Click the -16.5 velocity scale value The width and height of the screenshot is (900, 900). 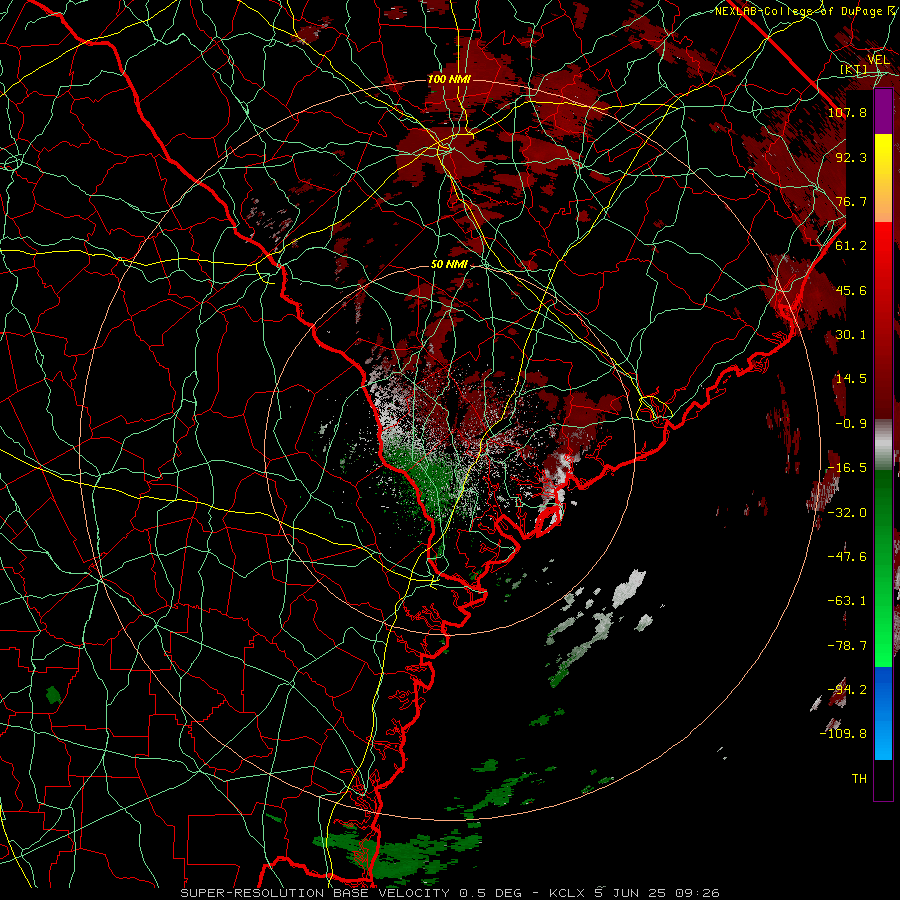847,468
